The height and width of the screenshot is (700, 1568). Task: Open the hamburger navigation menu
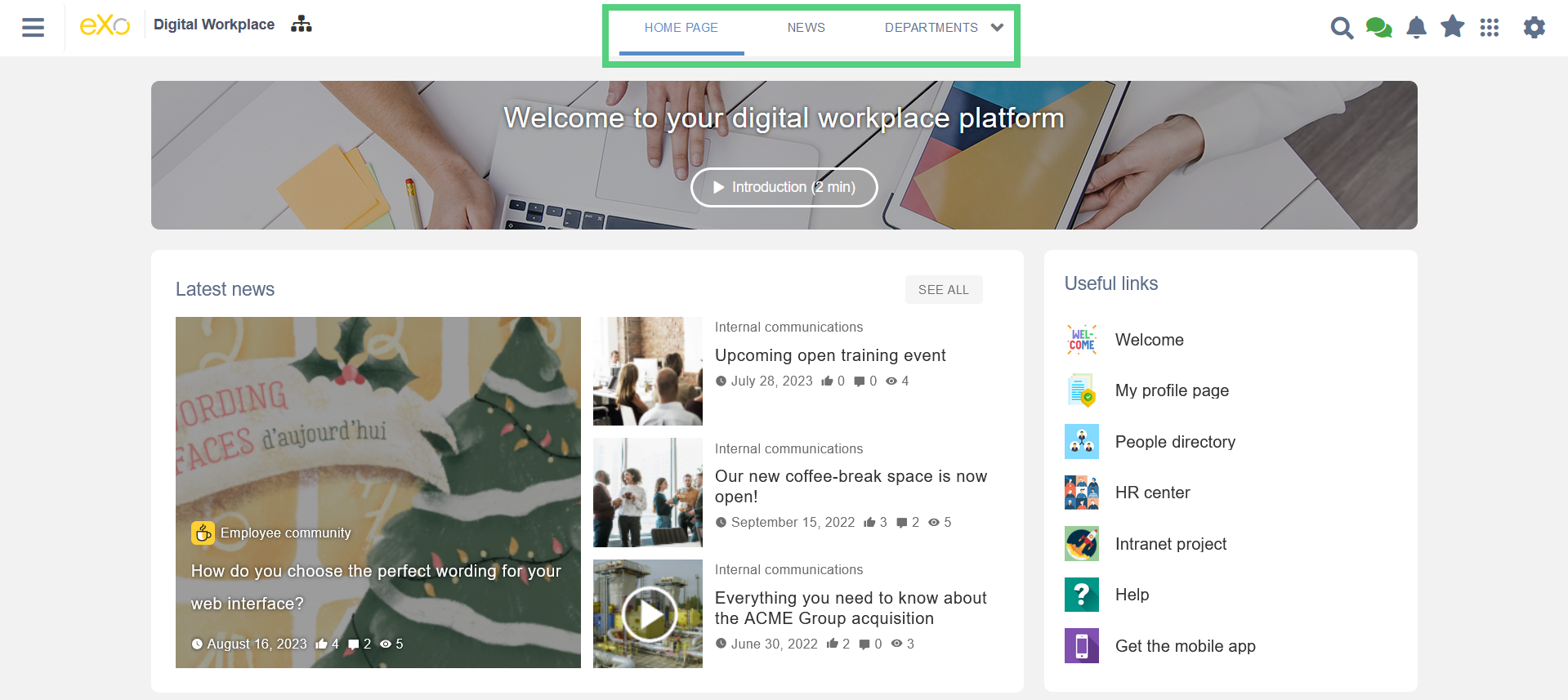(x=33, y=27)
